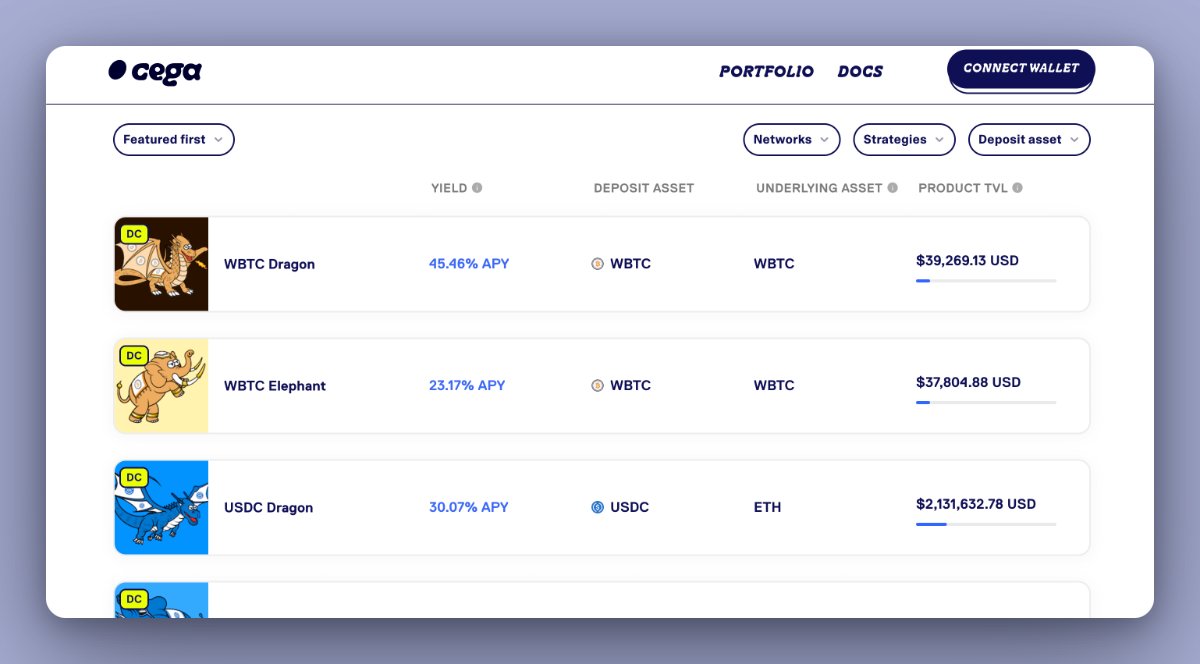Click the Deposit Asset column header

coord(644,188)
